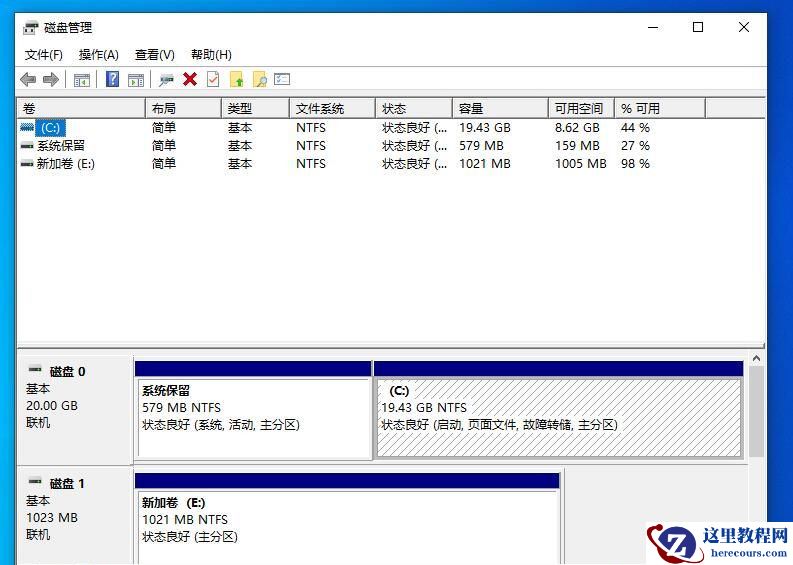The image size is (793, 565).
Task: Toggle the show/hide console tree icon
Action: pyautogui.click(x=81, y=79)
